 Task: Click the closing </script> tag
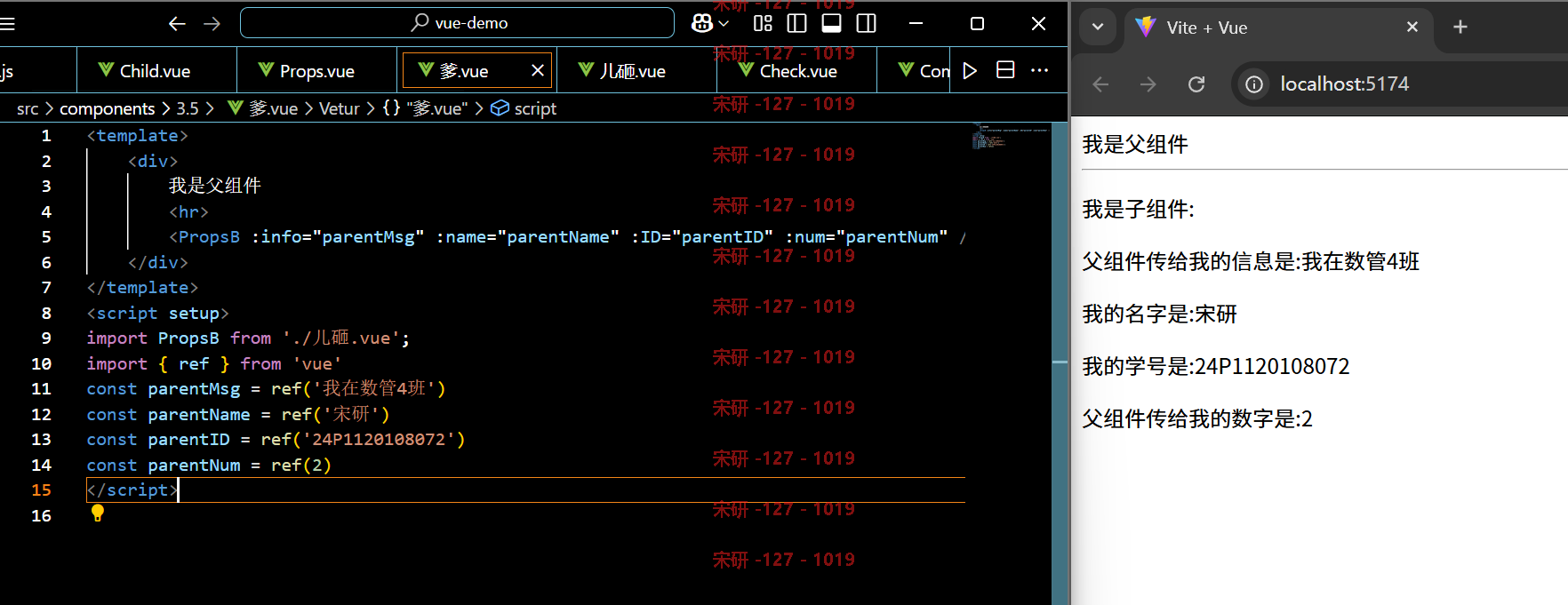point(132,490)
